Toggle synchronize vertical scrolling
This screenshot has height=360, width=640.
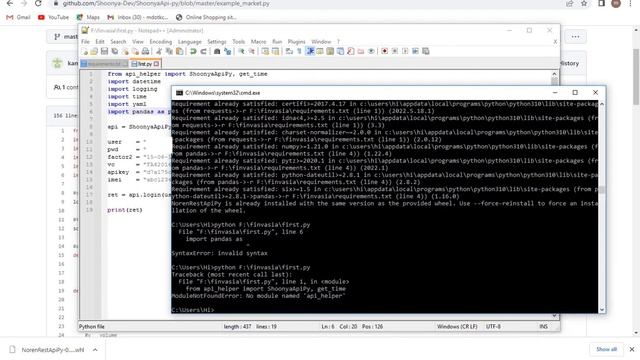265,51
